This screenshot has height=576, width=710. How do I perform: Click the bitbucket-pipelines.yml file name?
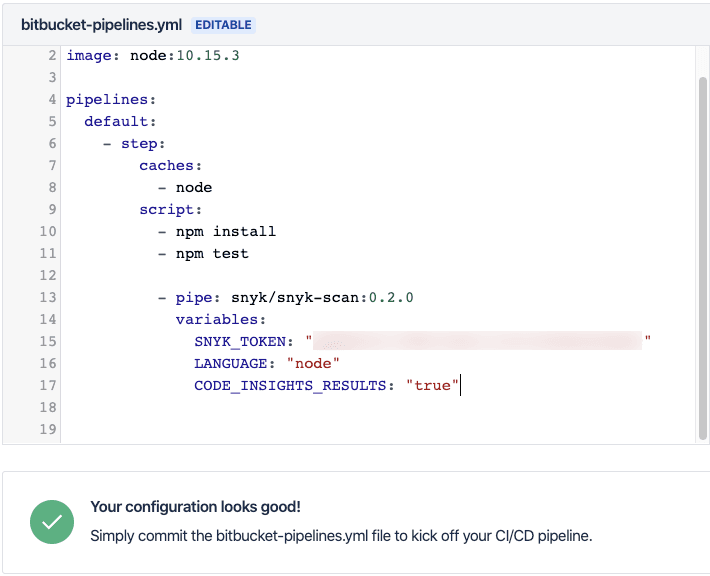[101, 25]
